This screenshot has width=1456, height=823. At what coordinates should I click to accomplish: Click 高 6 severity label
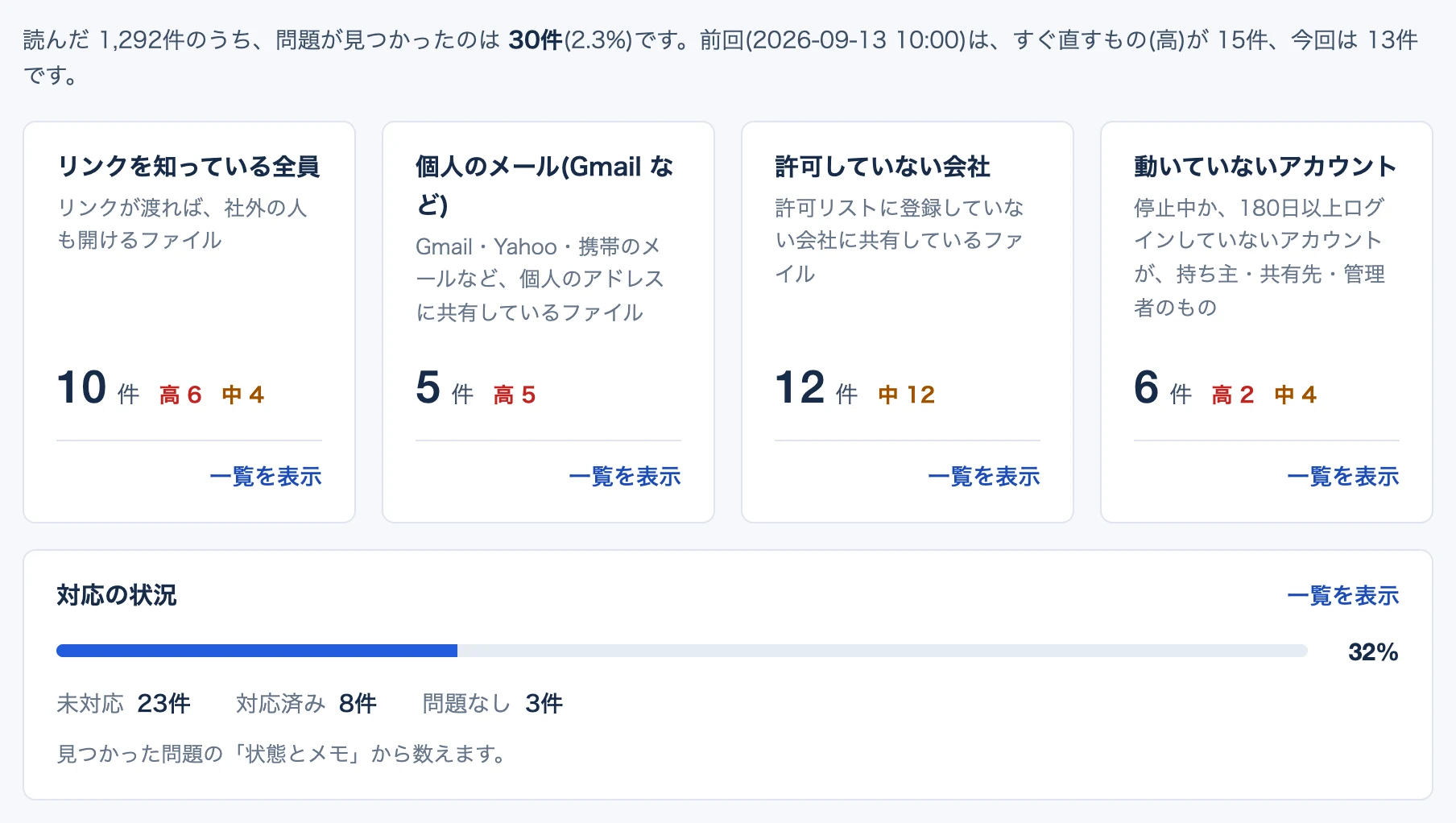click(x=180, y=395)
